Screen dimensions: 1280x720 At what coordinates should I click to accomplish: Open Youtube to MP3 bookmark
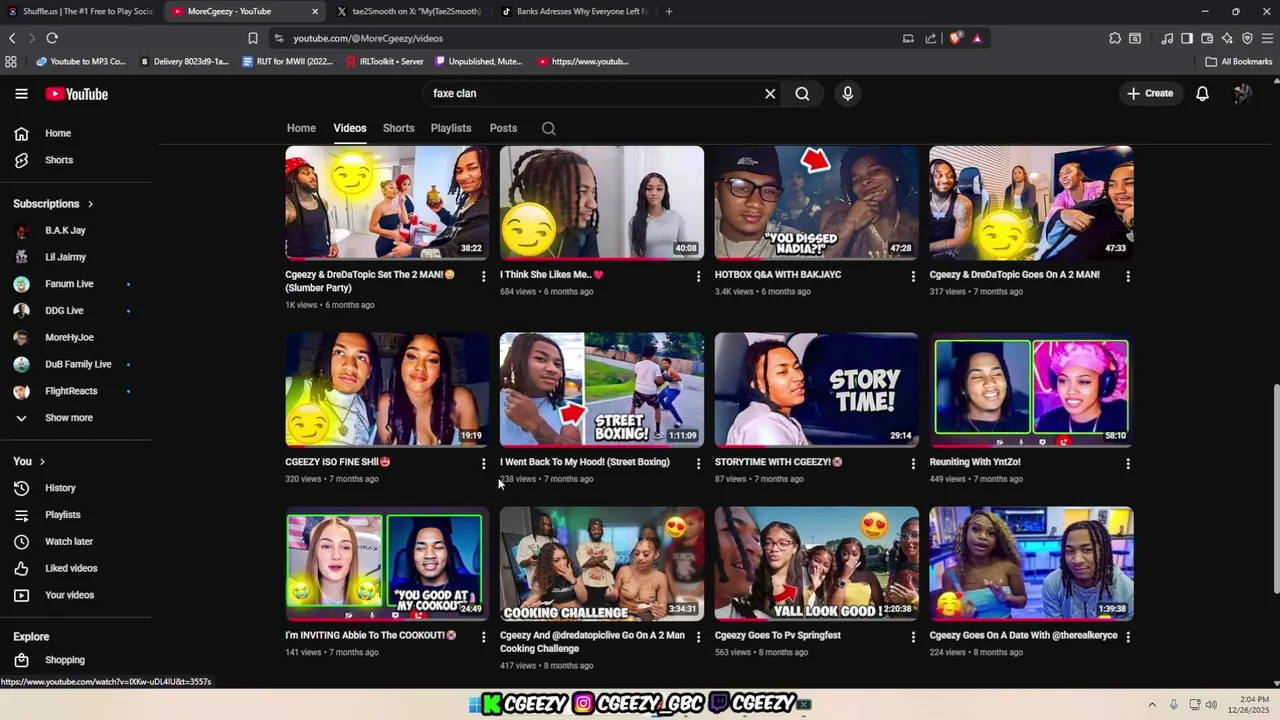pyautogui.click(x=81, y=61)
